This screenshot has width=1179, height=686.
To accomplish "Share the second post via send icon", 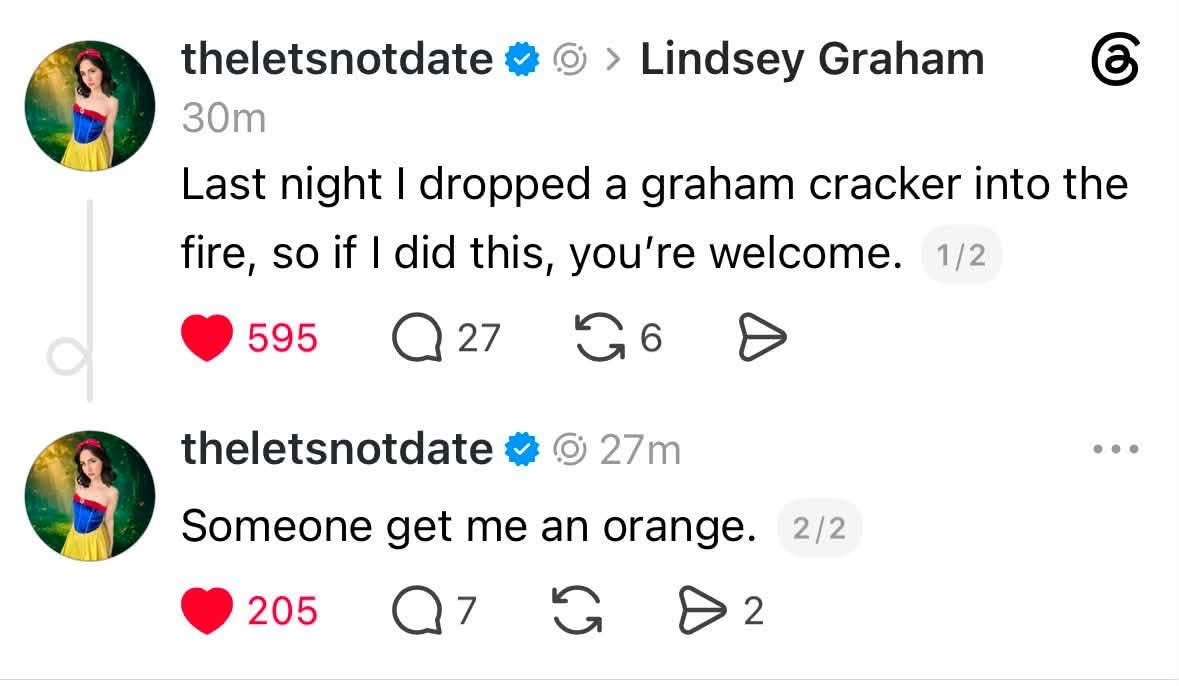I will coord(702,610).
